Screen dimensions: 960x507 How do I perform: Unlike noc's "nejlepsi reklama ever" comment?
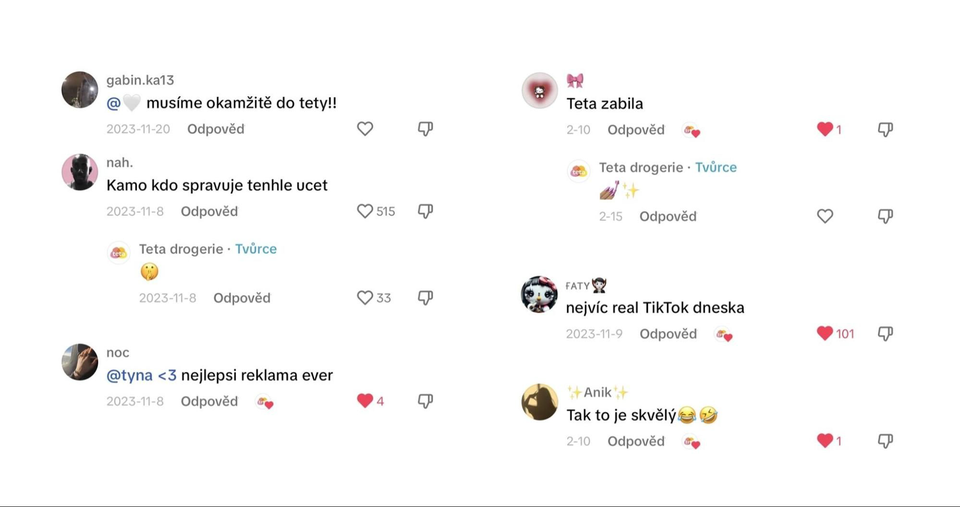pos(365,401)
